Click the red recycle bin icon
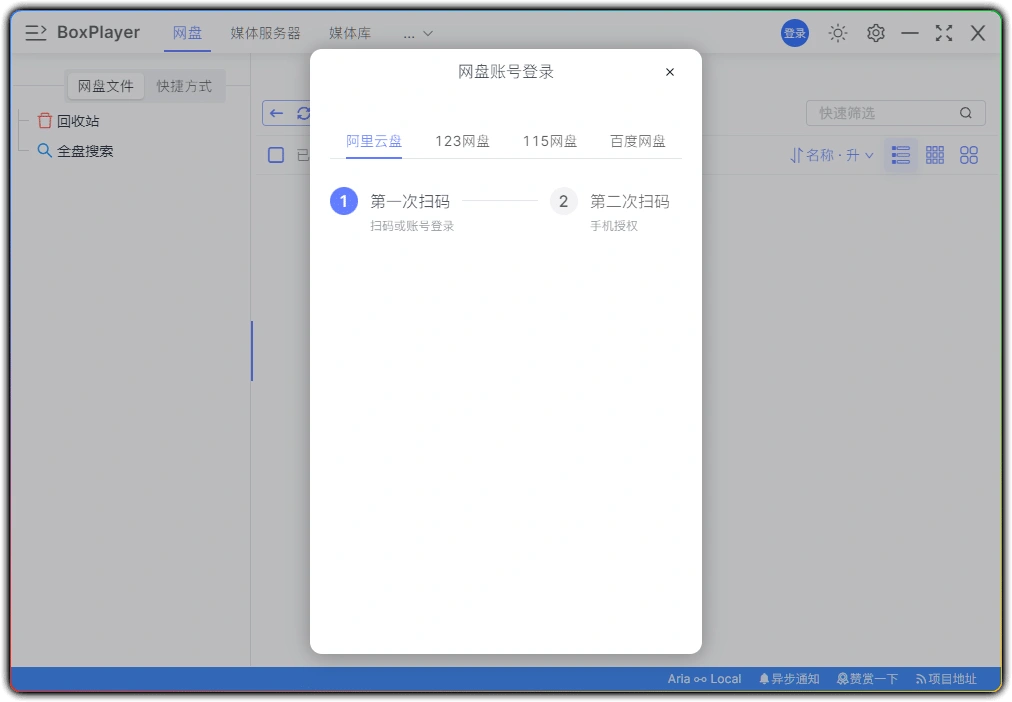The image size is (1012, 702). coord(45,121)
